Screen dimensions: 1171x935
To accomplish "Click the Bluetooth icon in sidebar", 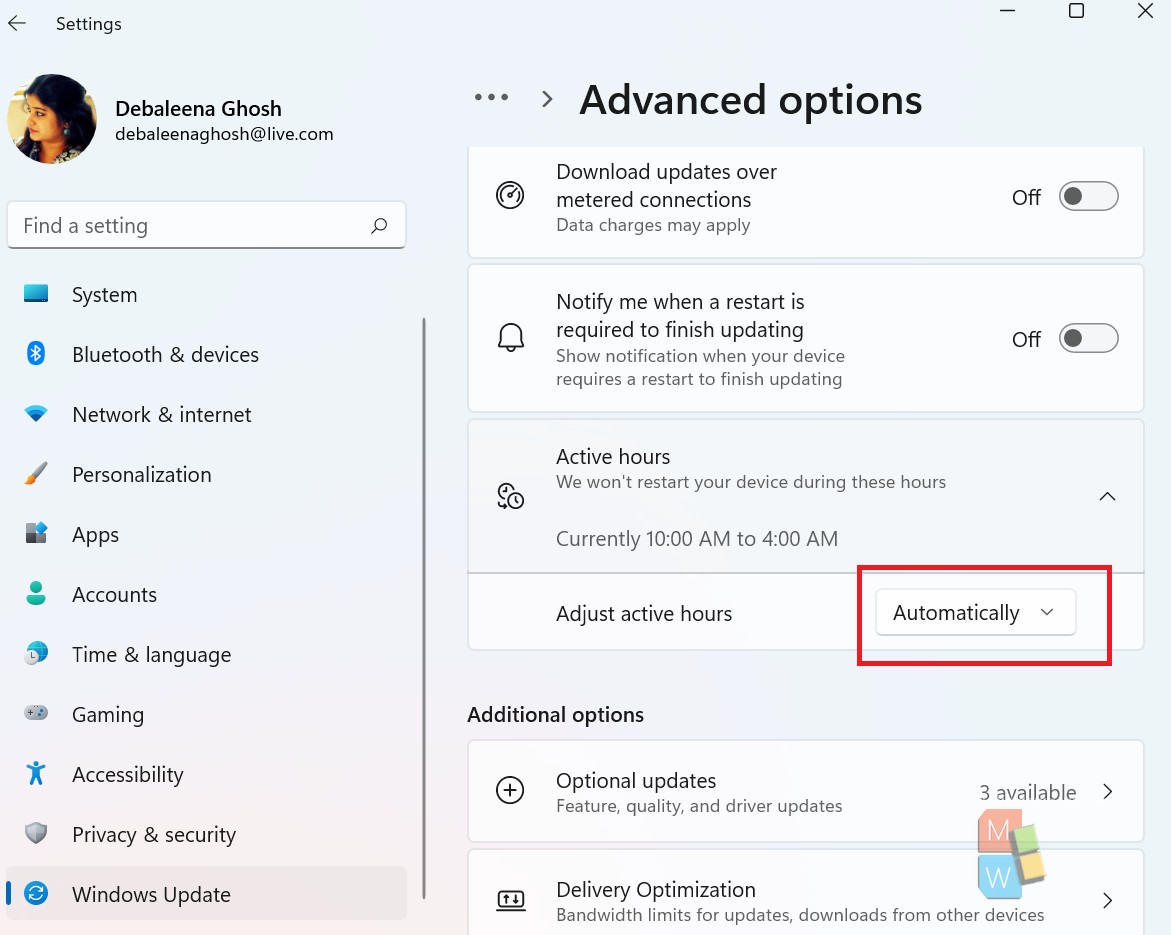I will [36, 353].
